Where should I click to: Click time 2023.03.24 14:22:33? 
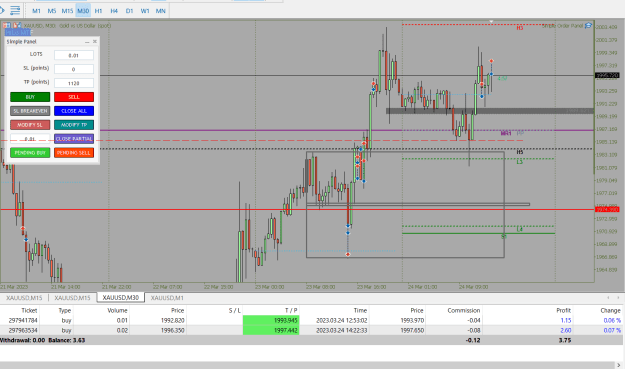342,330
